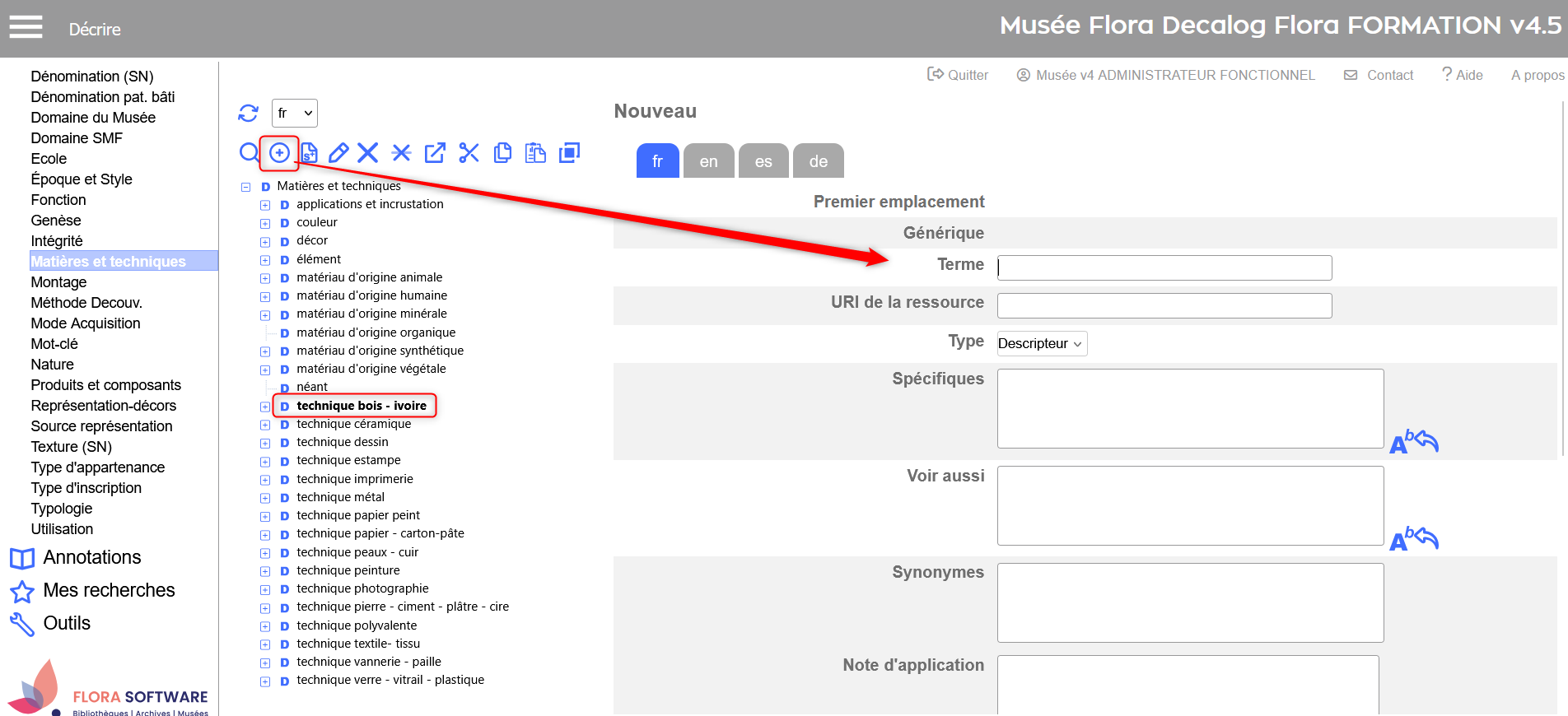Collapse the Matières et techniques root node
The height and width of the screenshot is (716, 1568).
point(245,187)
